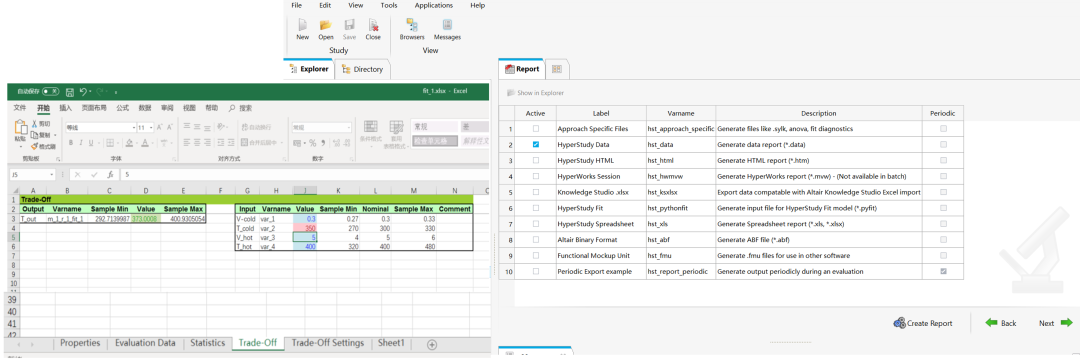Open HyperStudy Tools menu
The height and width of the screenshot is (363, 1080).
tap(389, 5)
